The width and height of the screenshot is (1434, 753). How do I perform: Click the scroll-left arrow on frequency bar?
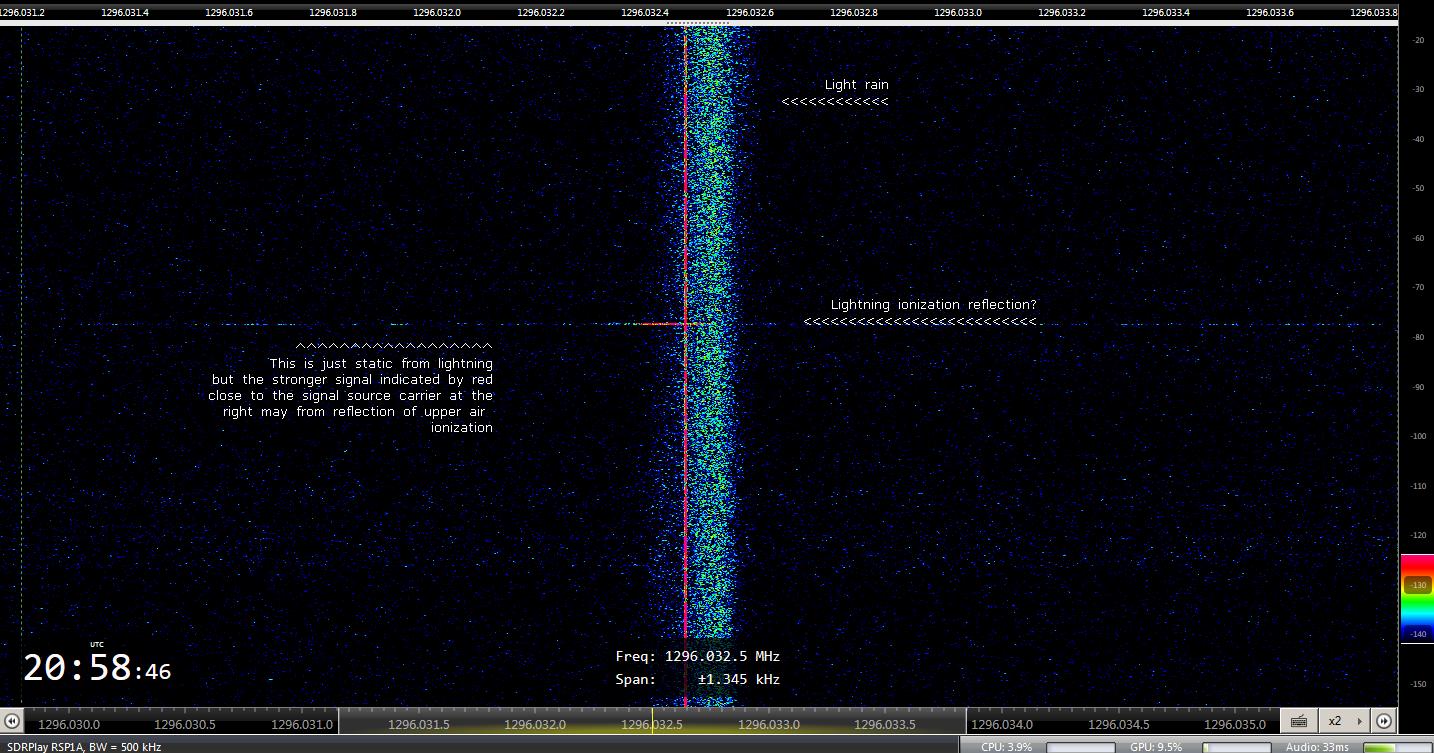click(11, 721)
